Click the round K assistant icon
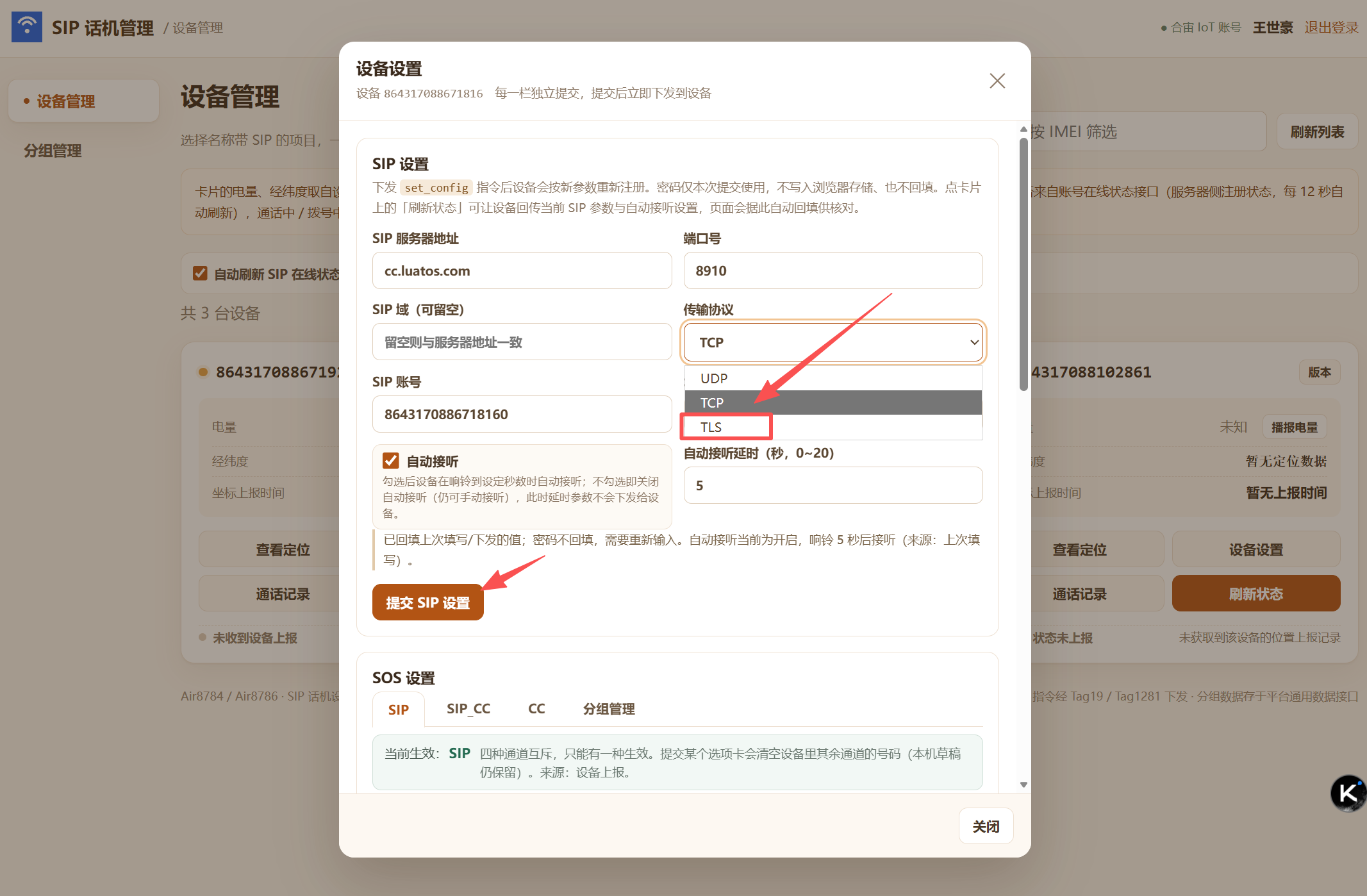 [x=1348, y=793]
